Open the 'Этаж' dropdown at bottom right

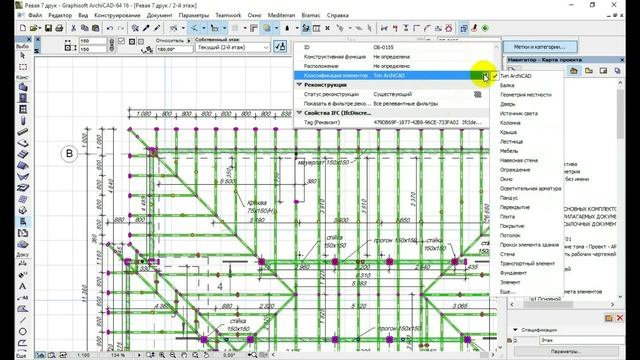pos(581,340)
